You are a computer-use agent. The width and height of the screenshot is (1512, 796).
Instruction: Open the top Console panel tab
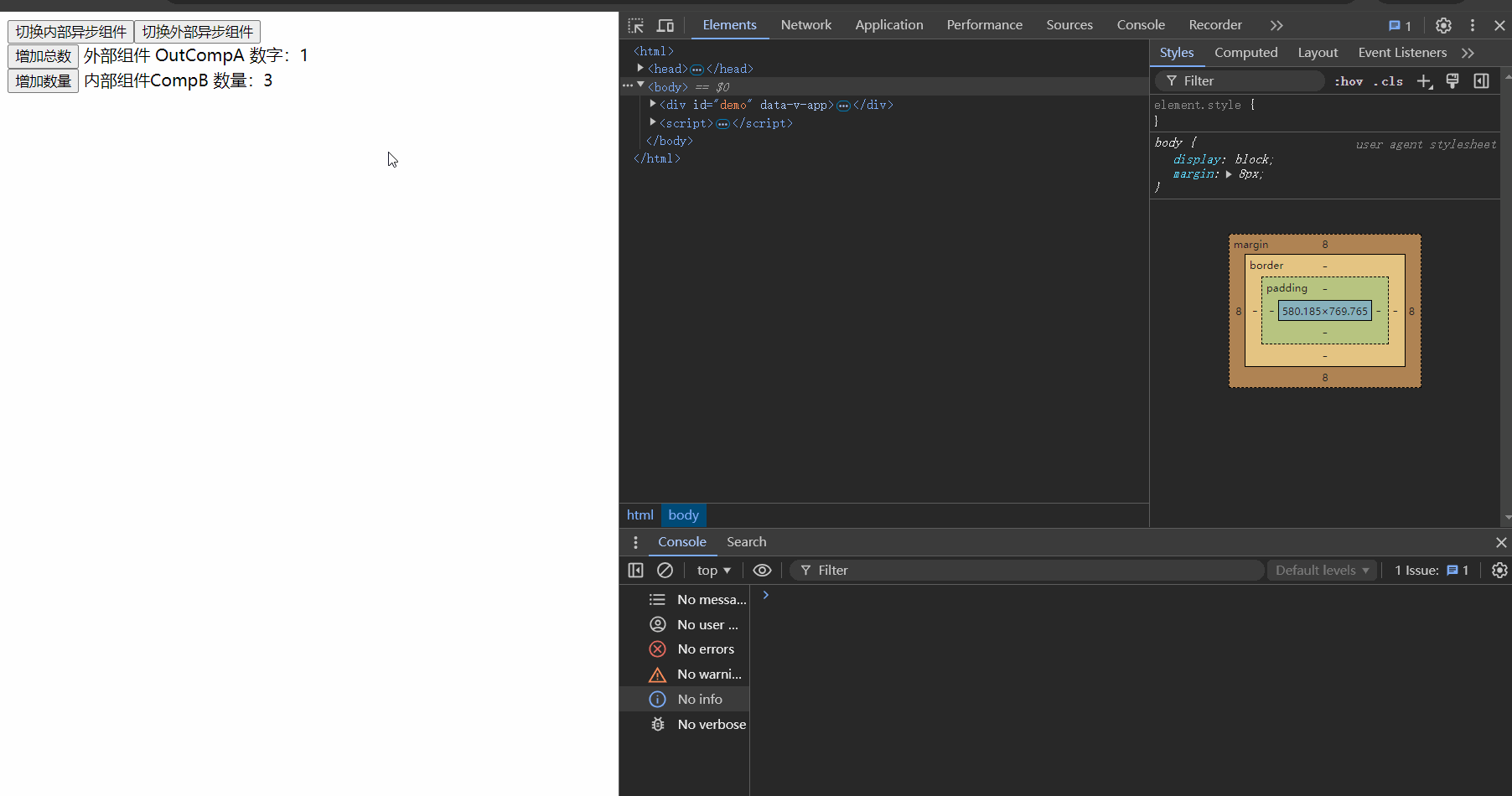coord(1141,25)
